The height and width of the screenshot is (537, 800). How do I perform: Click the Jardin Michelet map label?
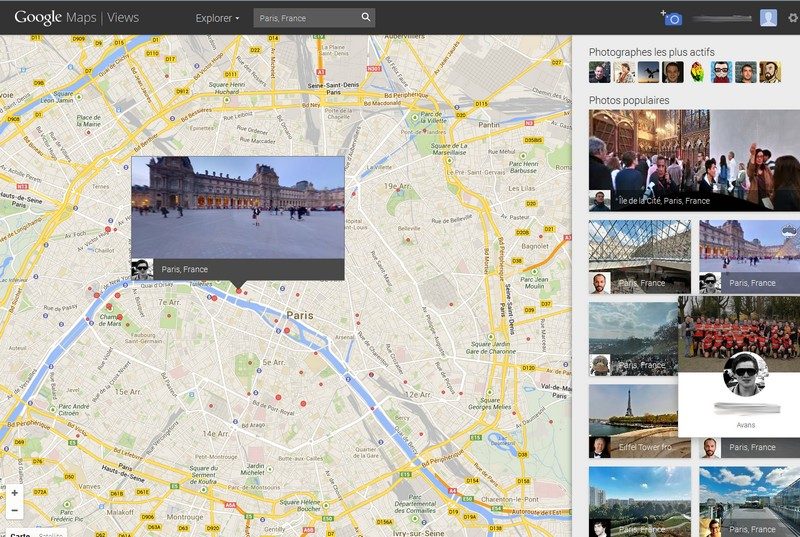click(253, 469)
